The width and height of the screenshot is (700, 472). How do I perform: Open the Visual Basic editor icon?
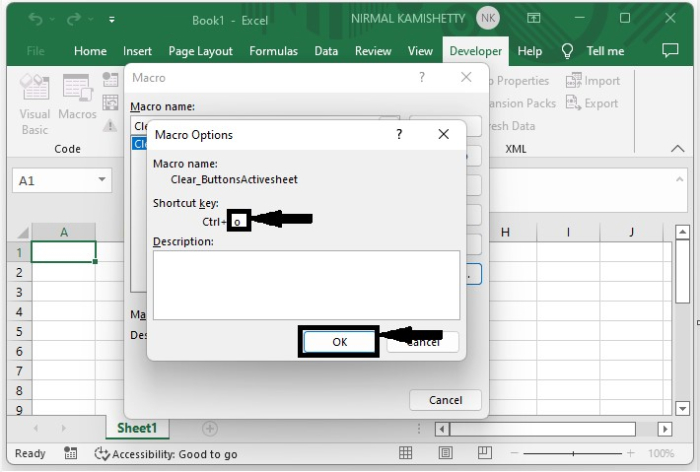tap(34, 86)
